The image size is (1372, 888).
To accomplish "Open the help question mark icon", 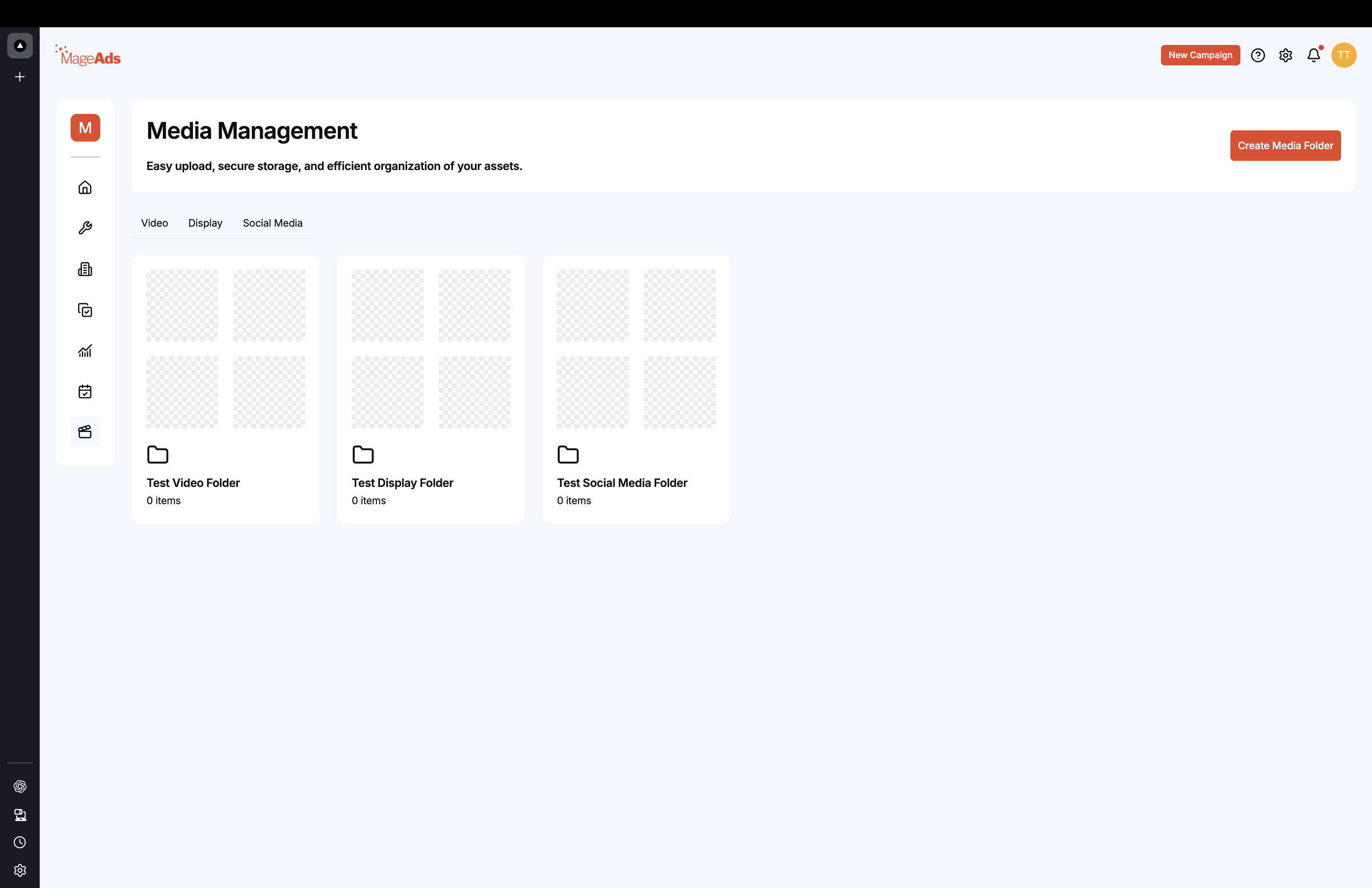I will pos(1258,55).
